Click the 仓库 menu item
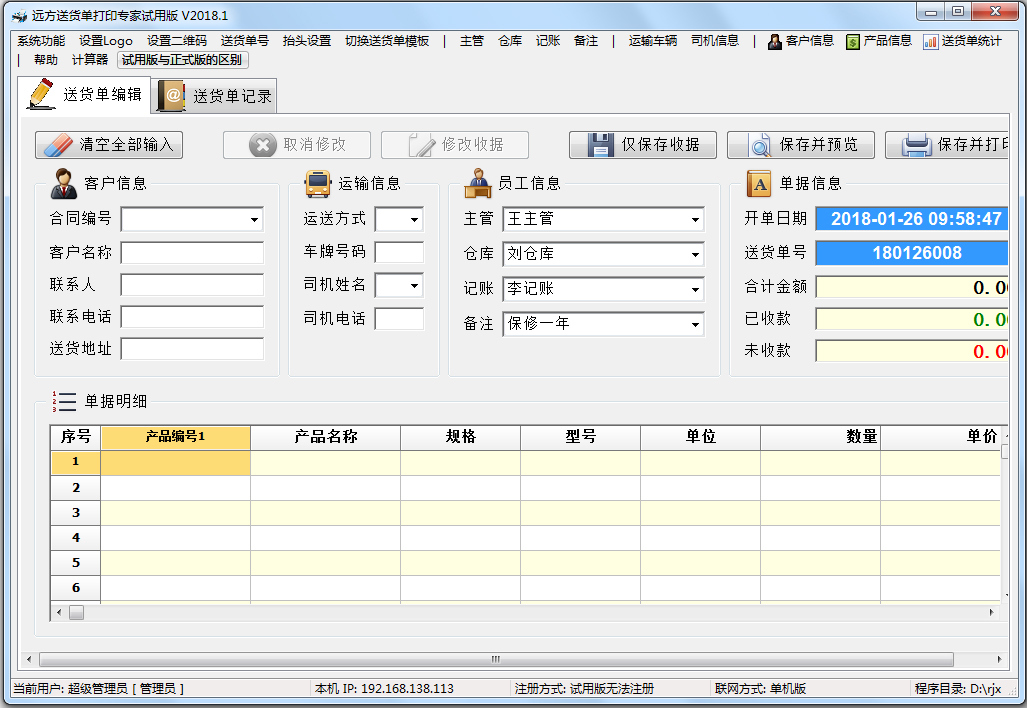The height and width of the screenshot is (708, 1027). pos(510,41)
